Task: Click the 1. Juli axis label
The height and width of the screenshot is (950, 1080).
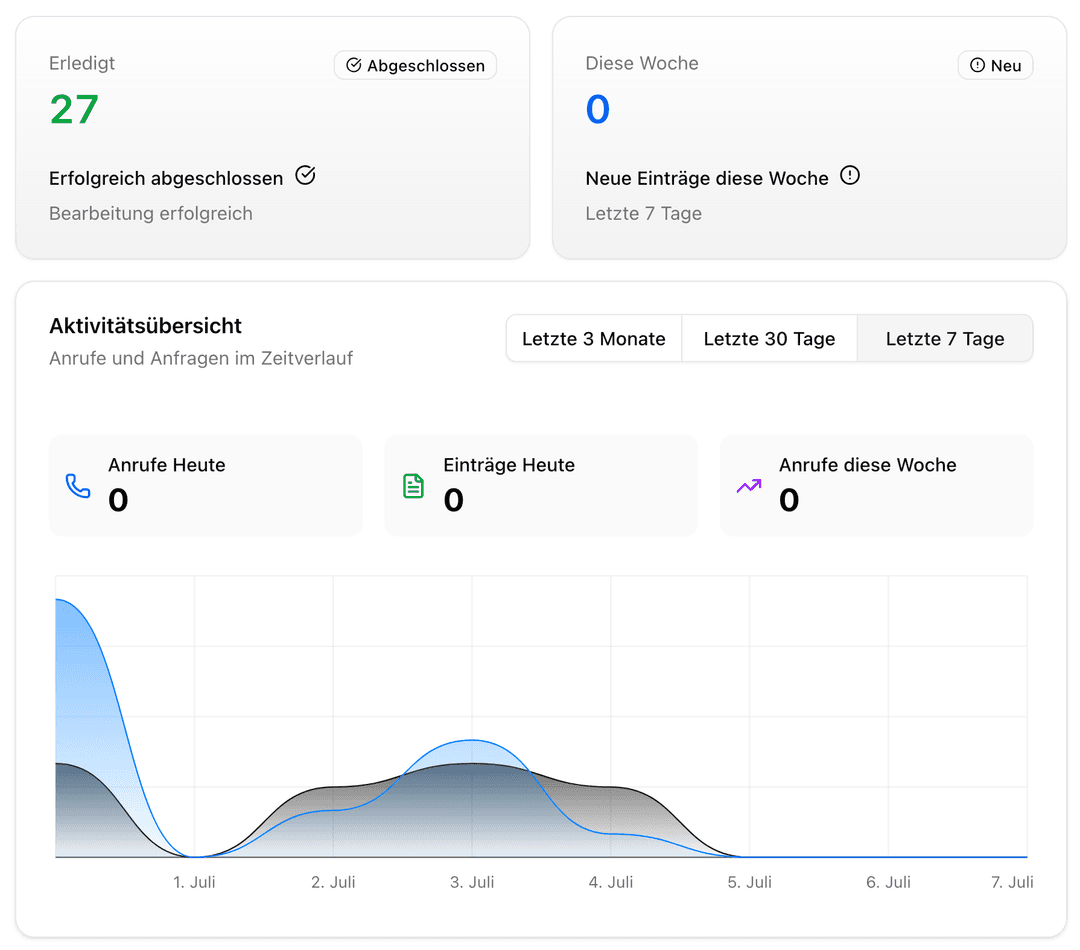Action: pyautogui.click(x=194, y=882)
